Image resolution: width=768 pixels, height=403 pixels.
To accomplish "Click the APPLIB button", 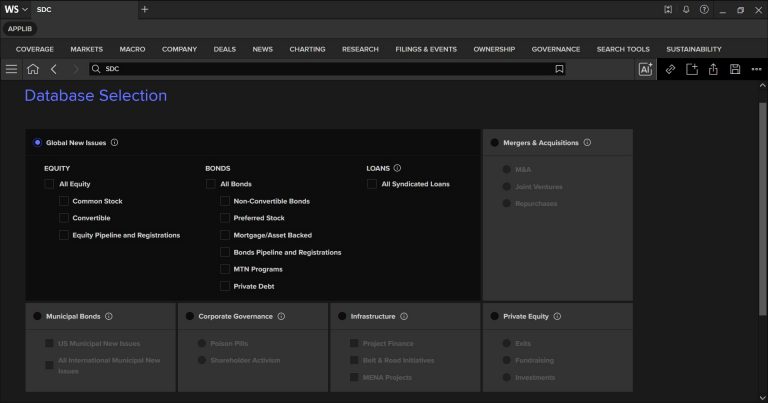I will (x=20, y=28).
